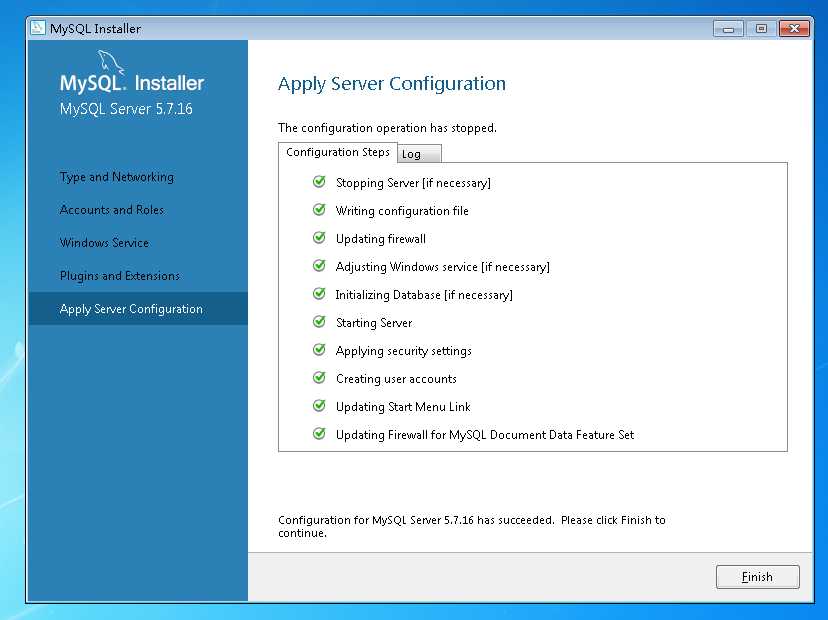828x620 pixels.
Task: Click the Updating Firewall for MySQL Document Data step
Action: pyautogui.click(x=485, y=435)
